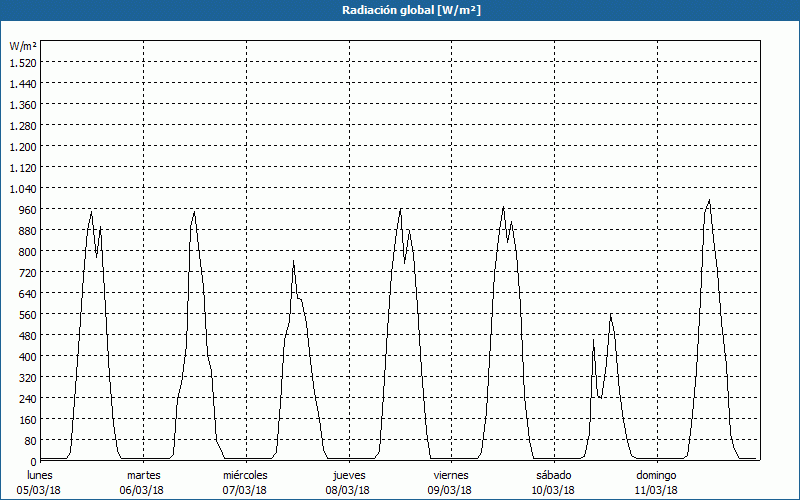Click the 480 y-axis tick label
The width and height of the screenshot is (800, 500).
(22, 335)
